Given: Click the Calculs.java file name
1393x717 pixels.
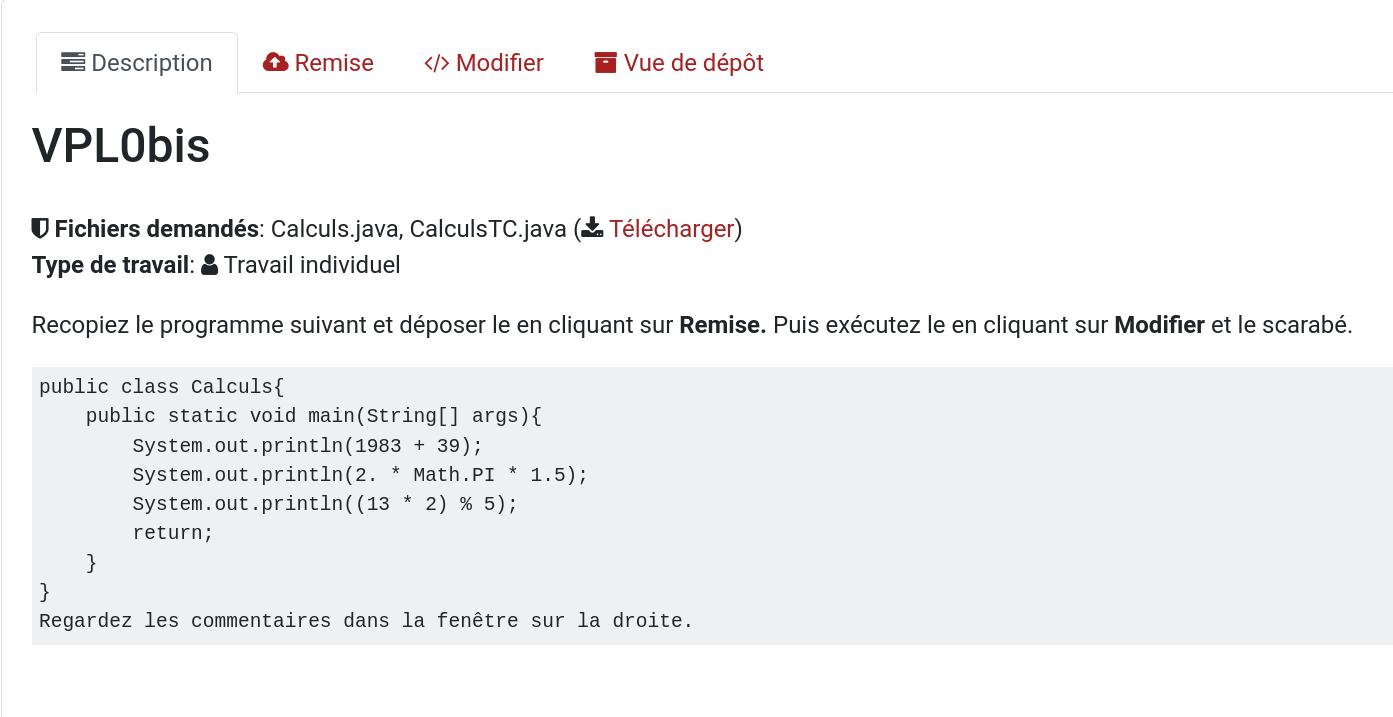Looking at the screenshot, I should coord(337,229).
